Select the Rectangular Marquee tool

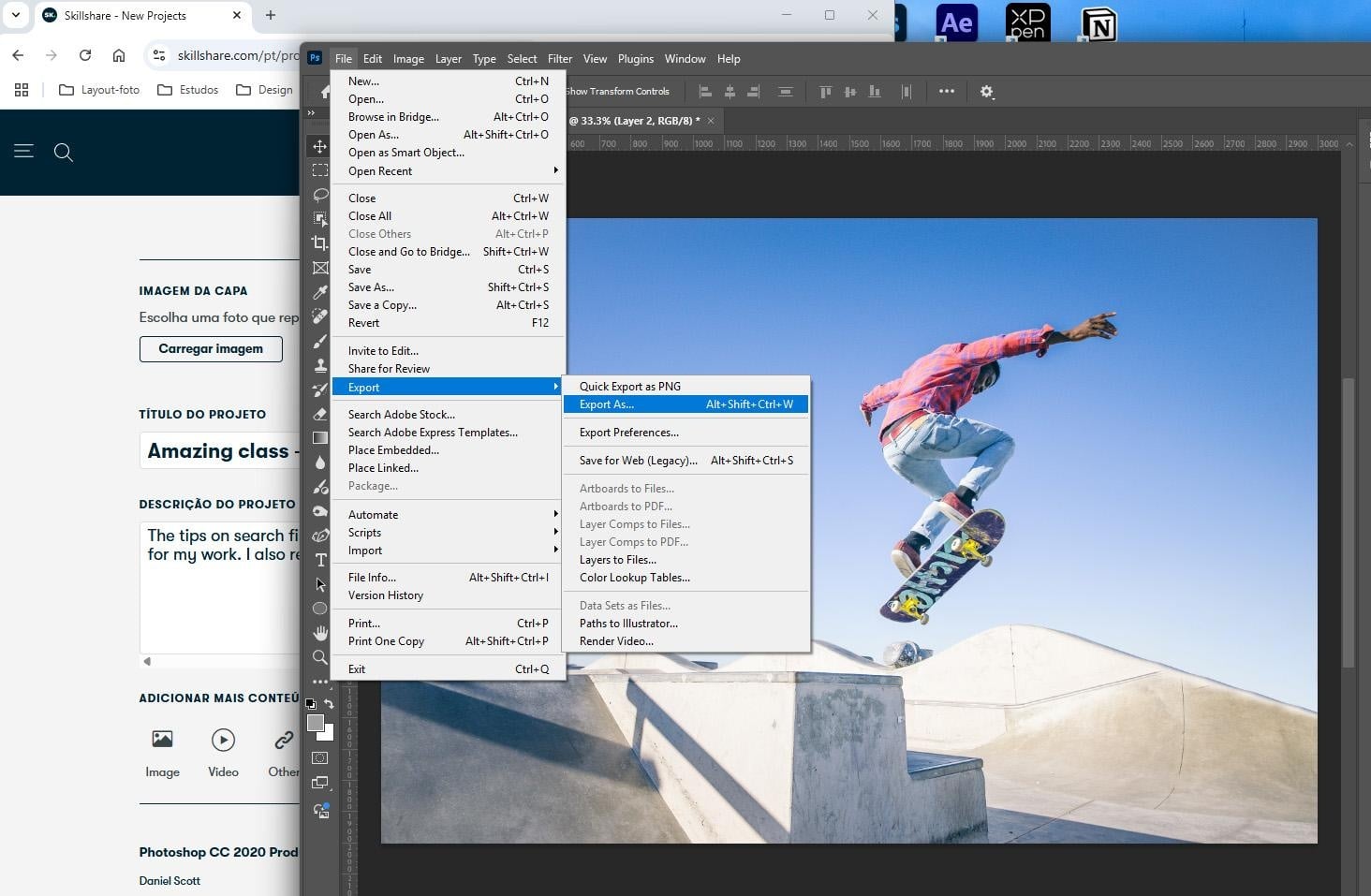click(x=320, y=170)
